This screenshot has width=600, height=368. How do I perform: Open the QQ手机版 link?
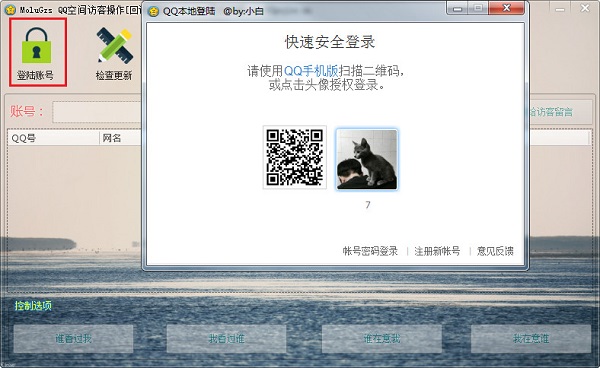click(311, 71)
